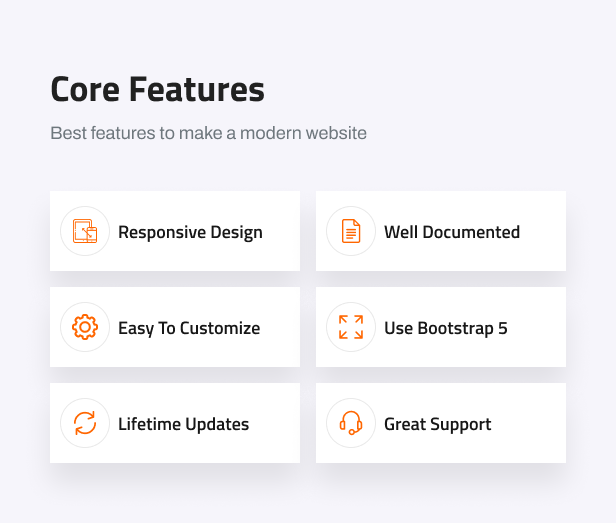The width and height of the screenshot is (616, 523).
Task: Click the Use Bootstrap 5 expand-arrows icon
Action: (351, 327)
